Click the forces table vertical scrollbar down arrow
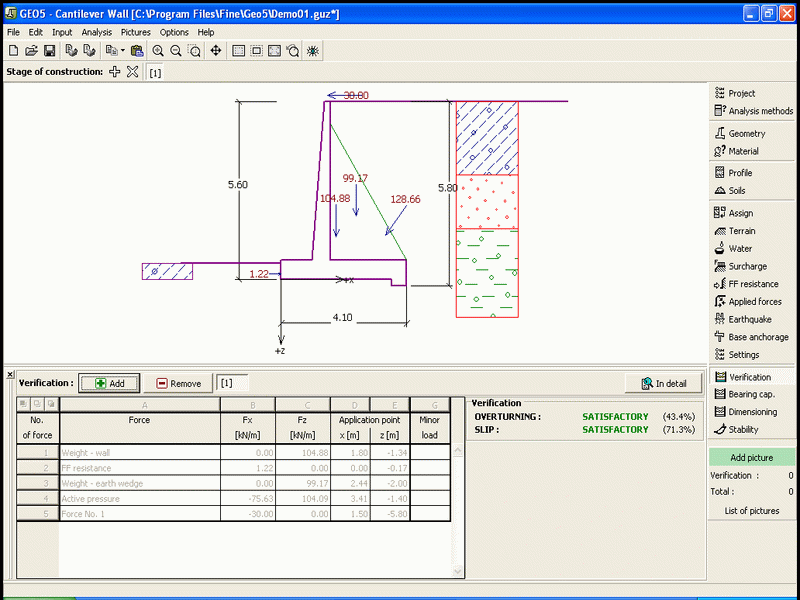 coord(459,572)
